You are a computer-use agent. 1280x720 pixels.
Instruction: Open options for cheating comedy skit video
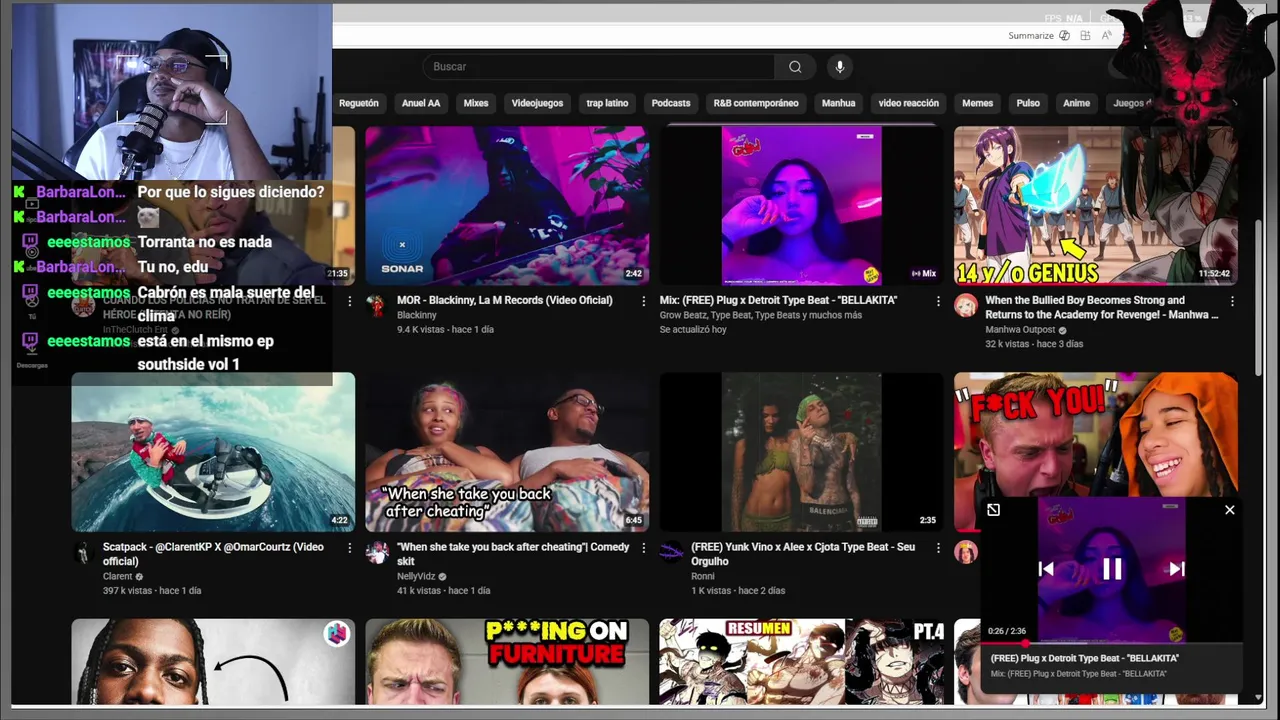(x=644, y=548)
